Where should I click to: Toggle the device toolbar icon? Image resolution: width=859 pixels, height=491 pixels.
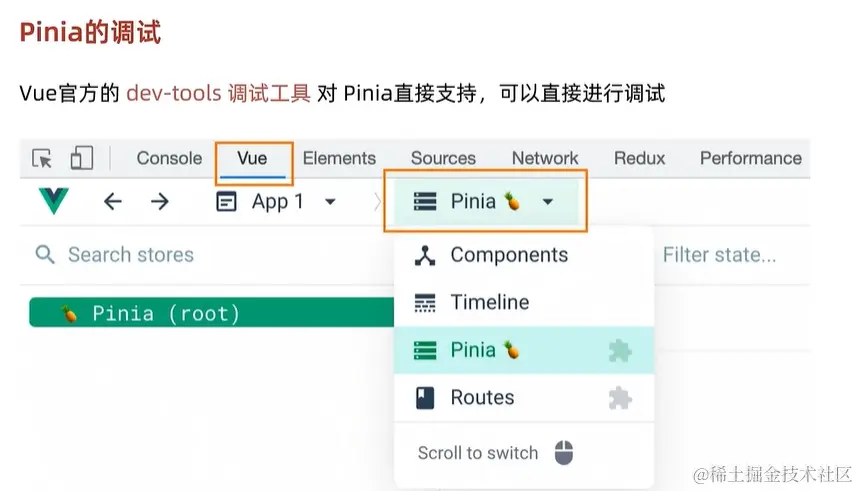point(82,158)
